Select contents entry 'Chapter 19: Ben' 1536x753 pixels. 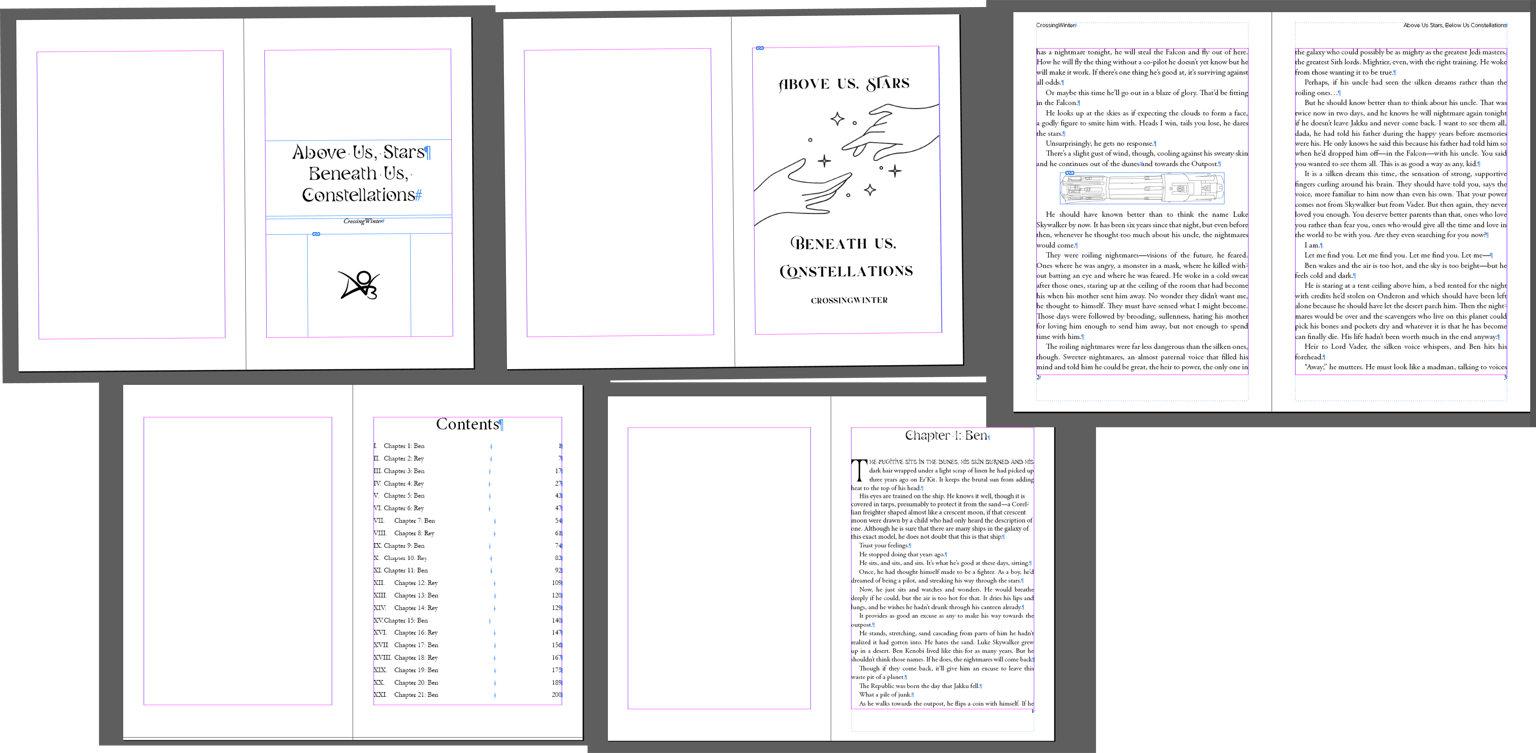click(x=416, y=671)
